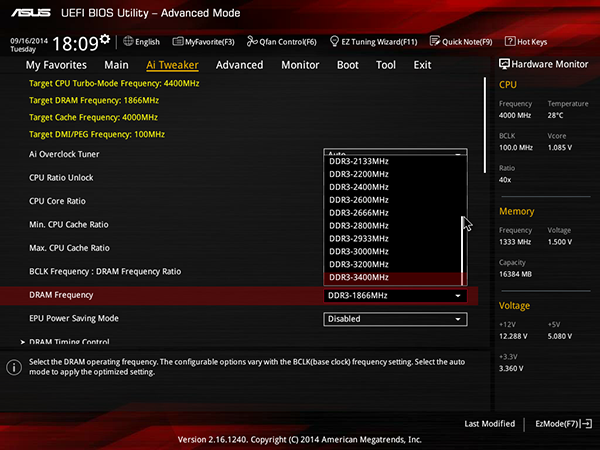The width and height of the screenshot is (600, 450).
Task: Click the main settings page scrollbar
Action: tap(485, 125)
